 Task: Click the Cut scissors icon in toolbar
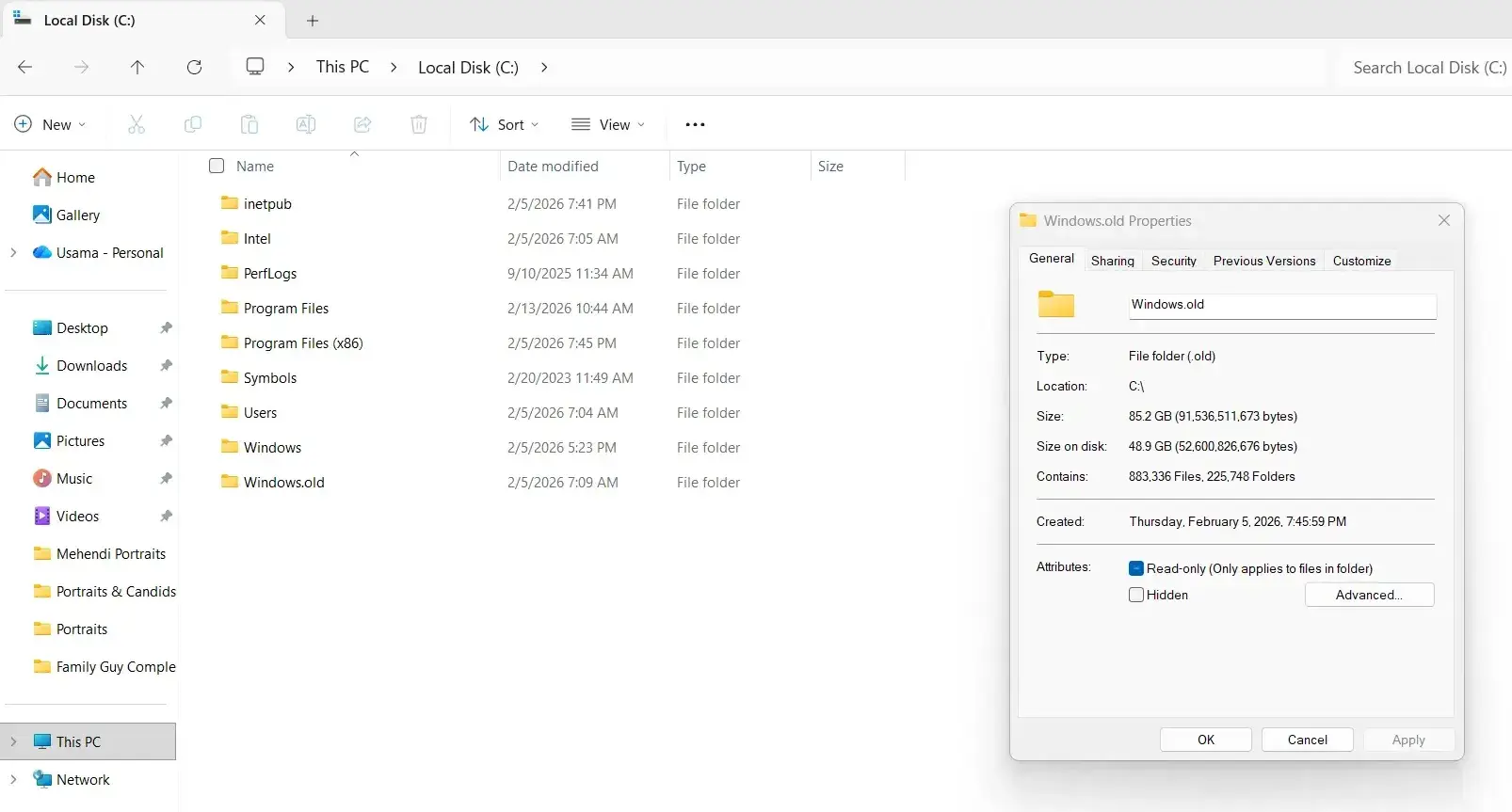[x=137, y=124]
